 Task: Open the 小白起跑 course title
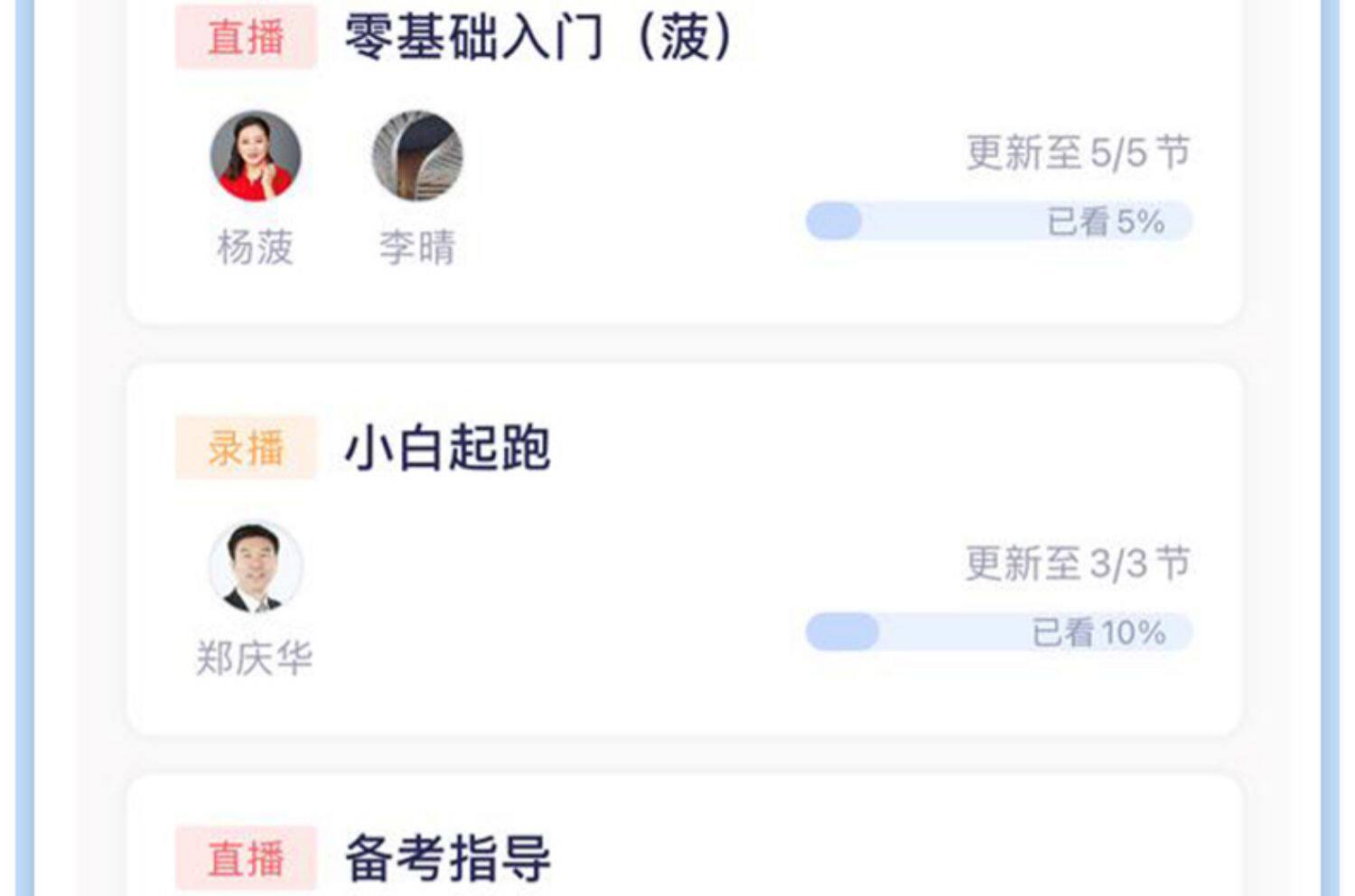point(448,448)
